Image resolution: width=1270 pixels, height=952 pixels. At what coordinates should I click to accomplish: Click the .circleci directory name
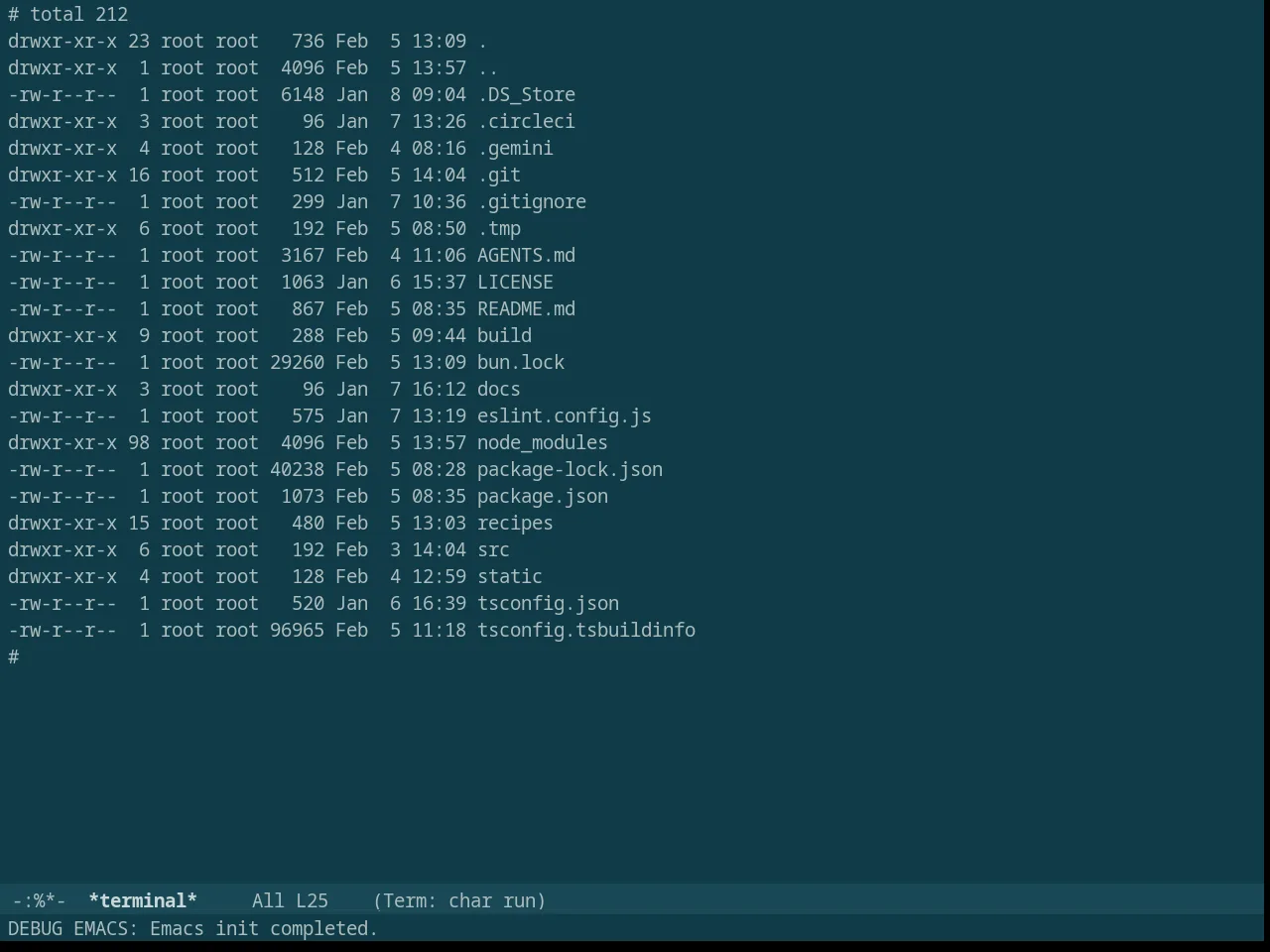pos(526,122)
